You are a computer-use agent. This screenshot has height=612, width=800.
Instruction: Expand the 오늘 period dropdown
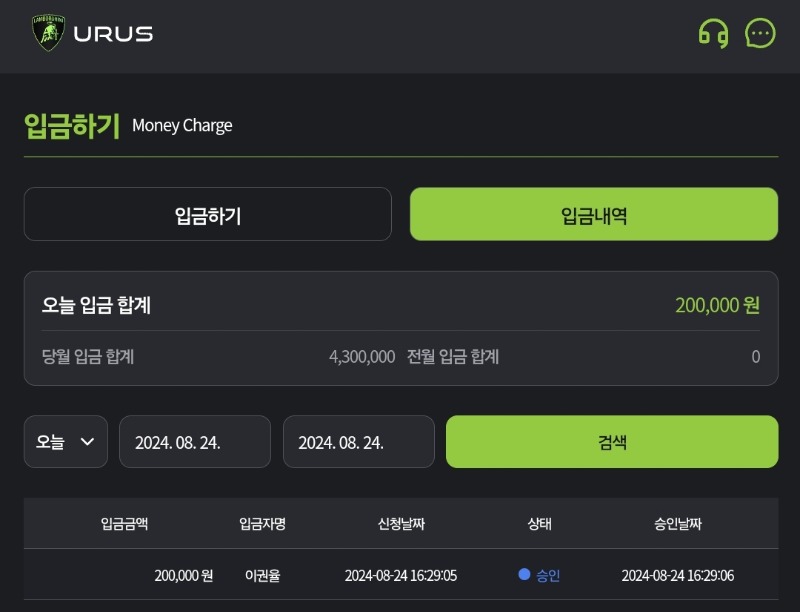66,442
